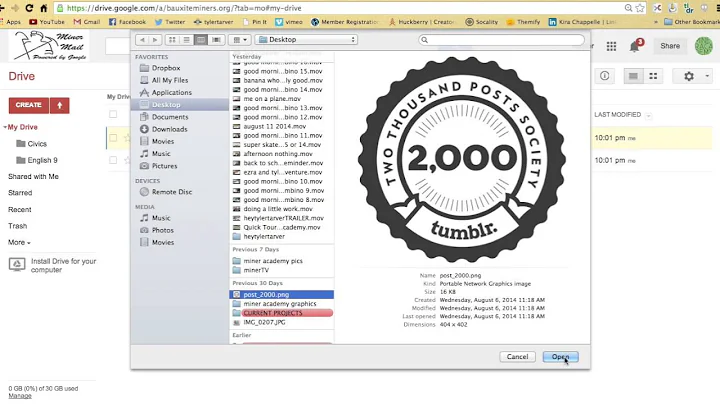Open the Desktop location popup menu
Viewport: 720px width, 404px height.
click(306, 40)
